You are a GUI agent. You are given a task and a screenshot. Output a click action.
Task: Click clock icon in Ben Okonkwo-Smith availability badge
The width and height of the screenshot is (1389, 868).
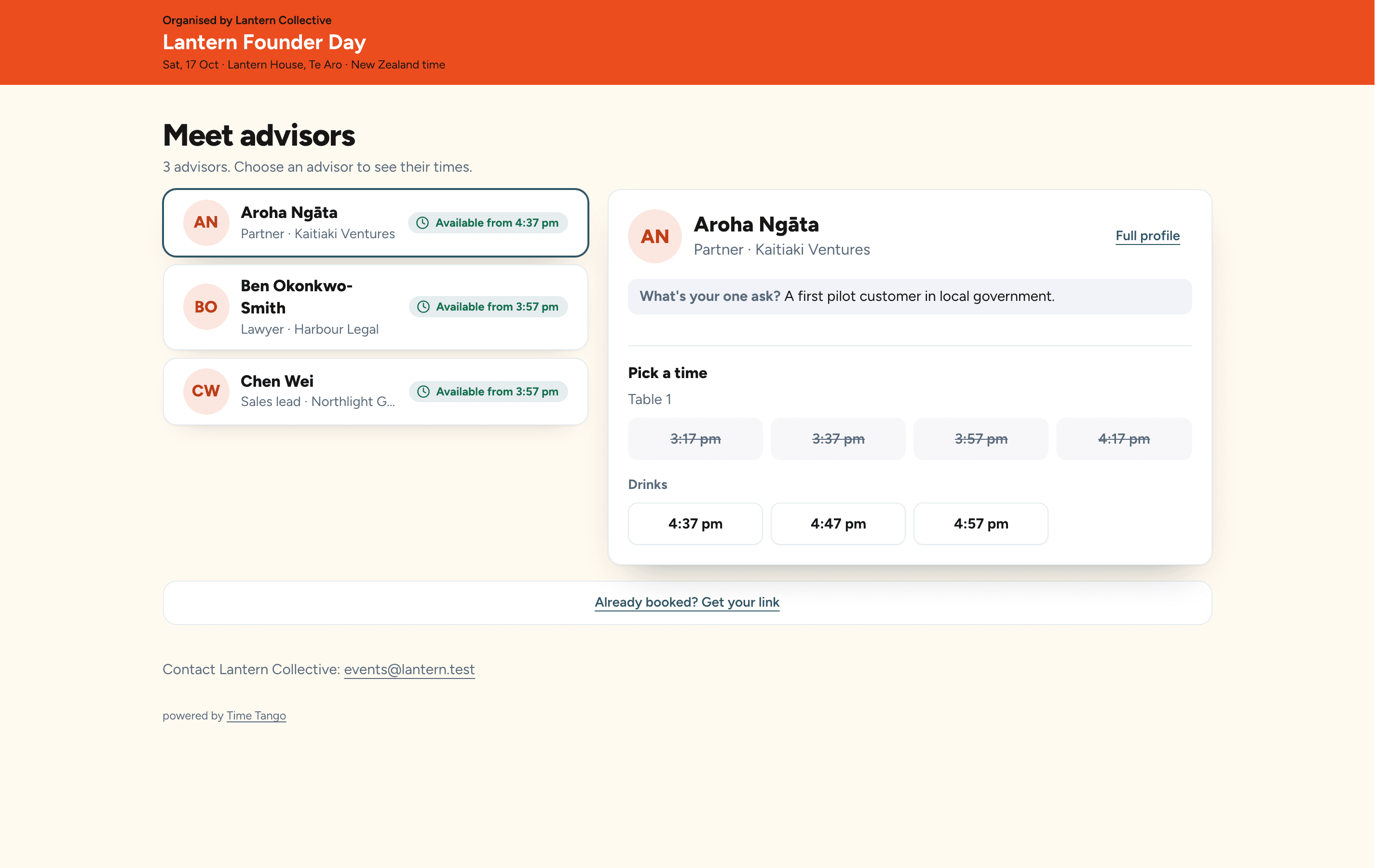click(423, 307)
